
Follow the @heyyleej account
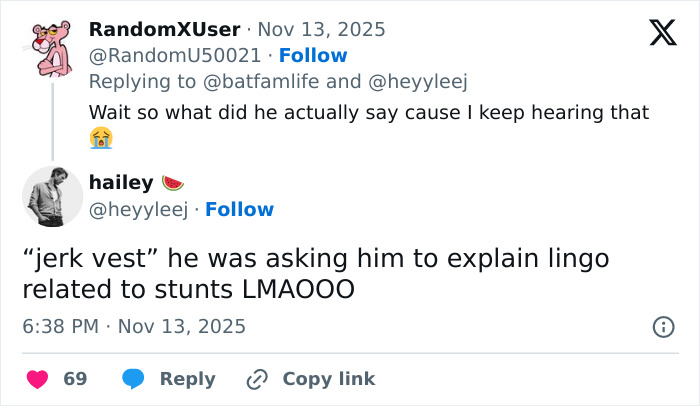239,209
